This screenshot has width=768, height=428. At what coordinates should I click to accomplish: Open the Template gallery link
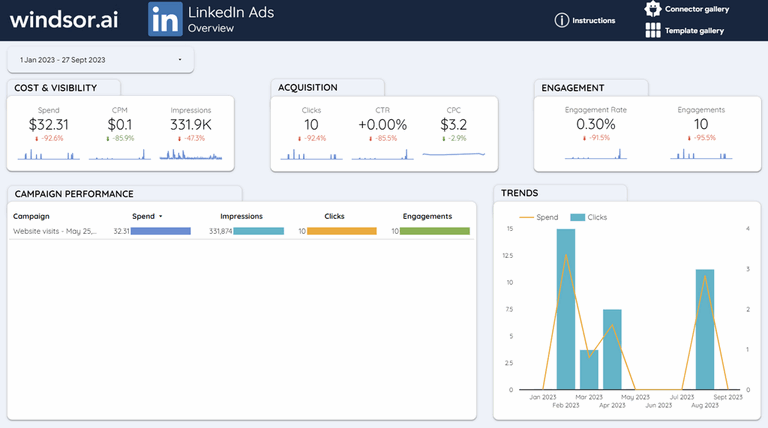coord(694,30)
